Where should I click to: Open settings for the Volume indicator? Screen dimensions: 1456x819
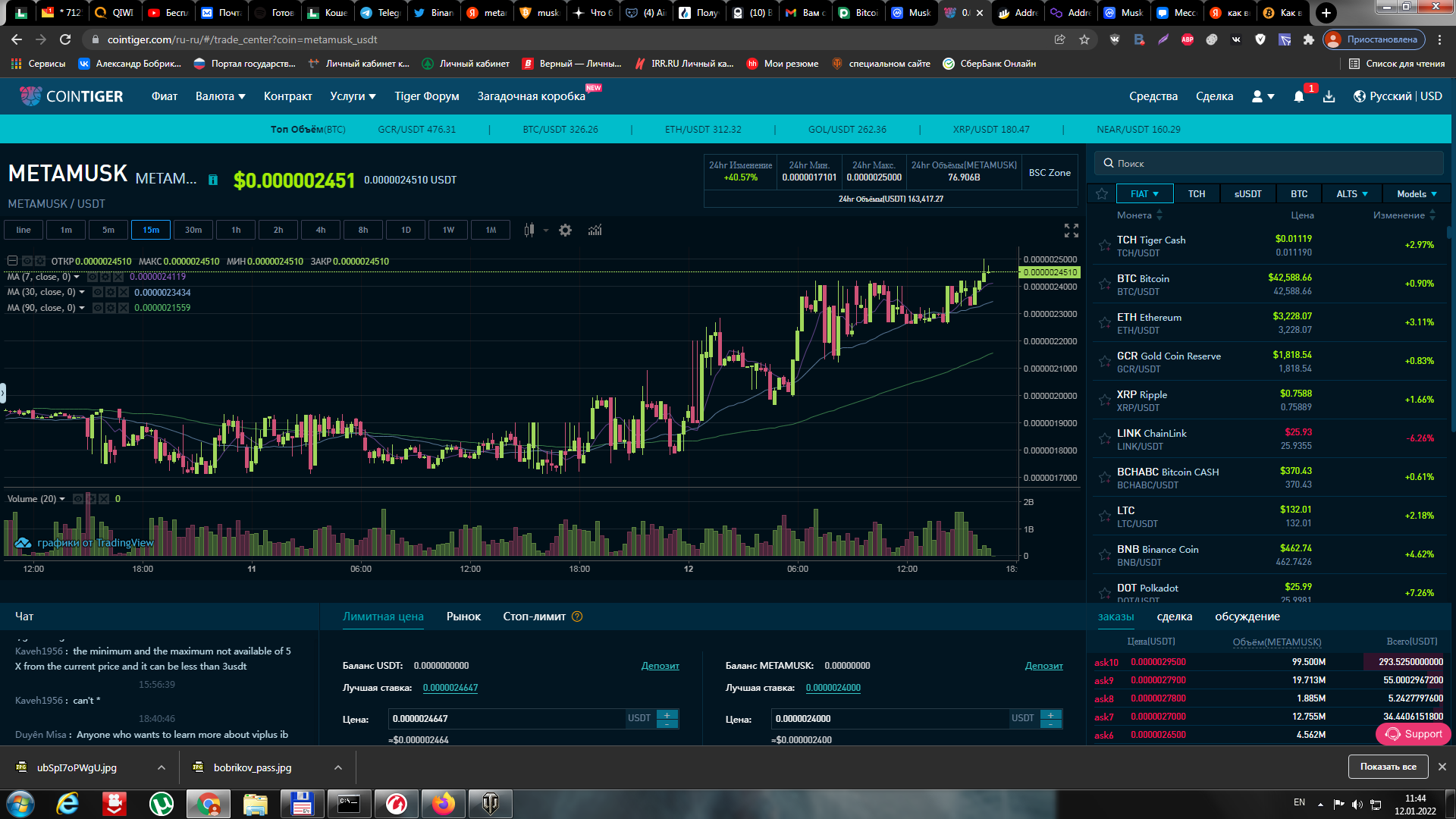[x=91, y=499]
